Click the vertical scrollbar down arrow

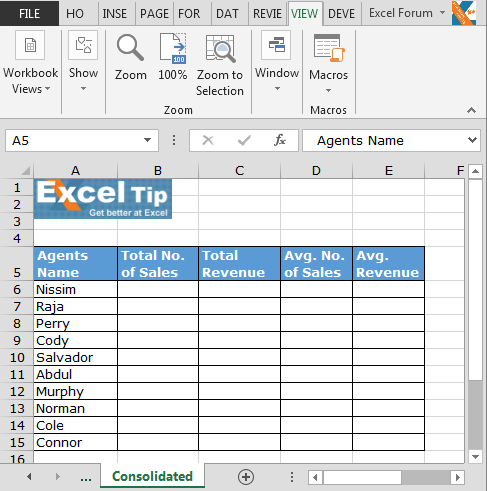pyautogui.click(x=475, y=457)
